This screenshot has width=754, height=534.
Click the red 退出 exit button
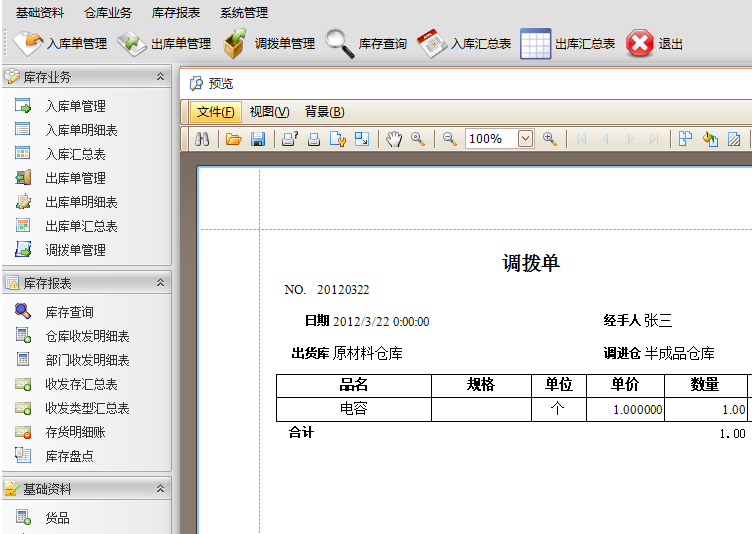(x=655, y=44)
